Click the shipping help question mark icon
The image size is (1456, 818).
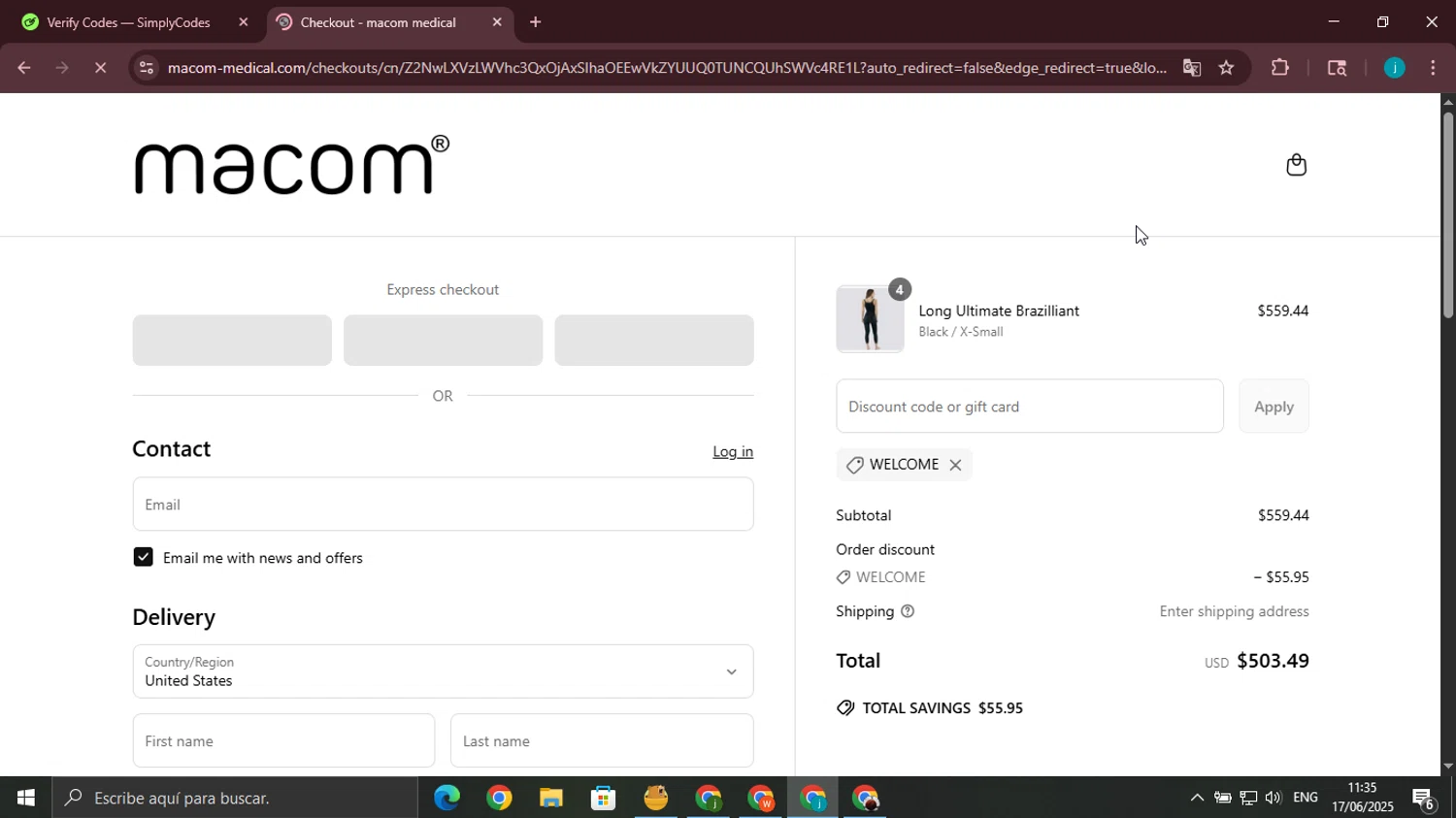click(x=908, y=611)
